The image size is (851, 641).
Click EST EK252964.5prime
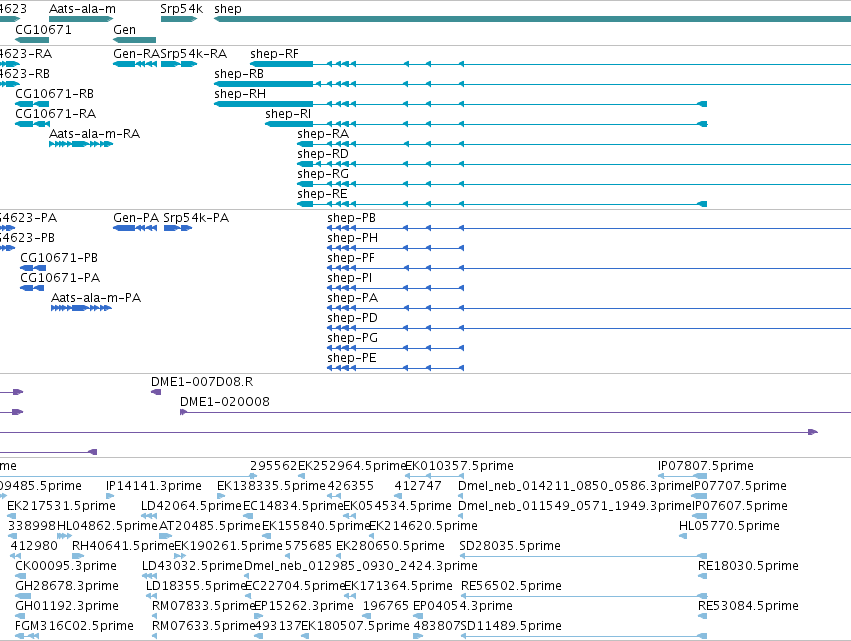(x=352, y=466)
